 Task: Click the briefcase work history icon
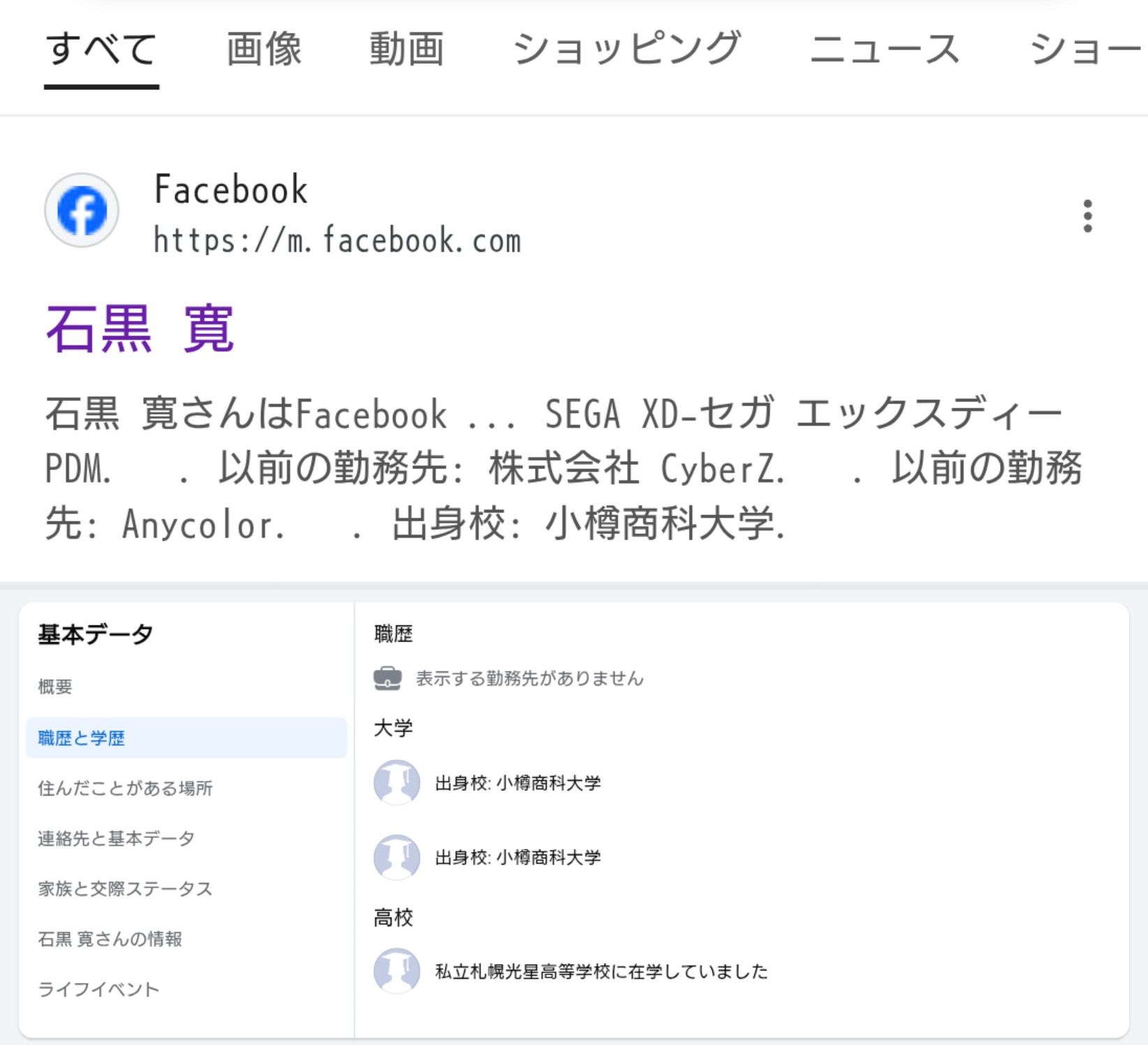click(x=388, y=678)
